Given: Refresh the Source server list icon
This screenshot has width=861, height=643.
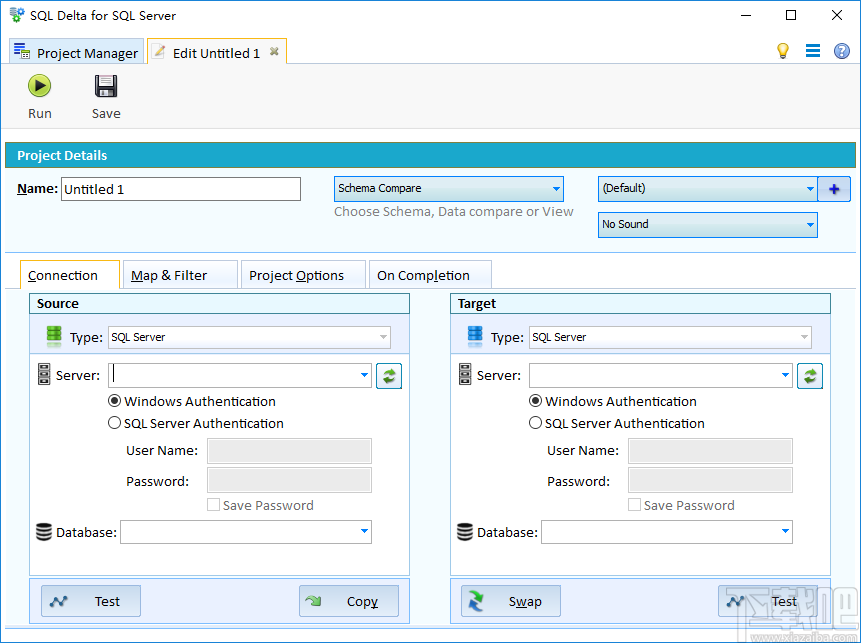Looking at the screenshot, I should point(388,375).
